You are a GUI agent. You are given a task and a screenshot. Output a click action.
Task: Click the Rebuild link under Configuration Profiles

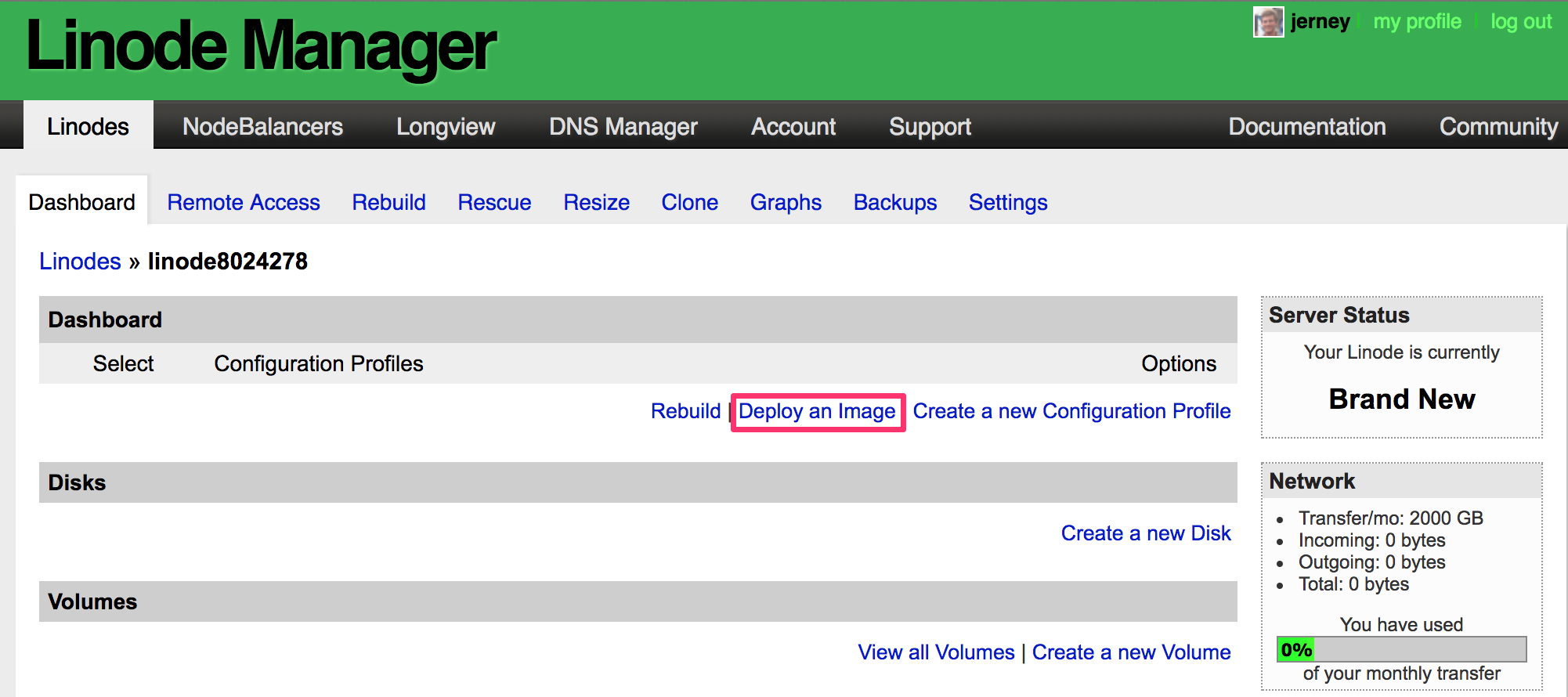coord(685,411)
